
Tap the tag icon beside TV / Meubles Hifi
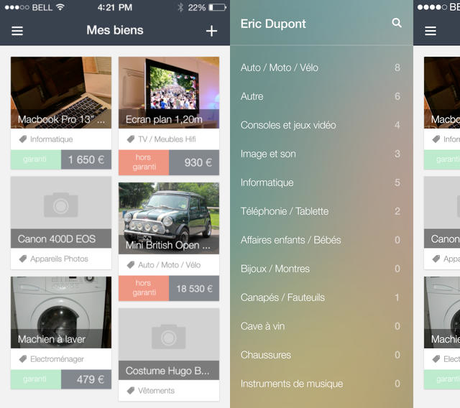[x=131, y=139]
